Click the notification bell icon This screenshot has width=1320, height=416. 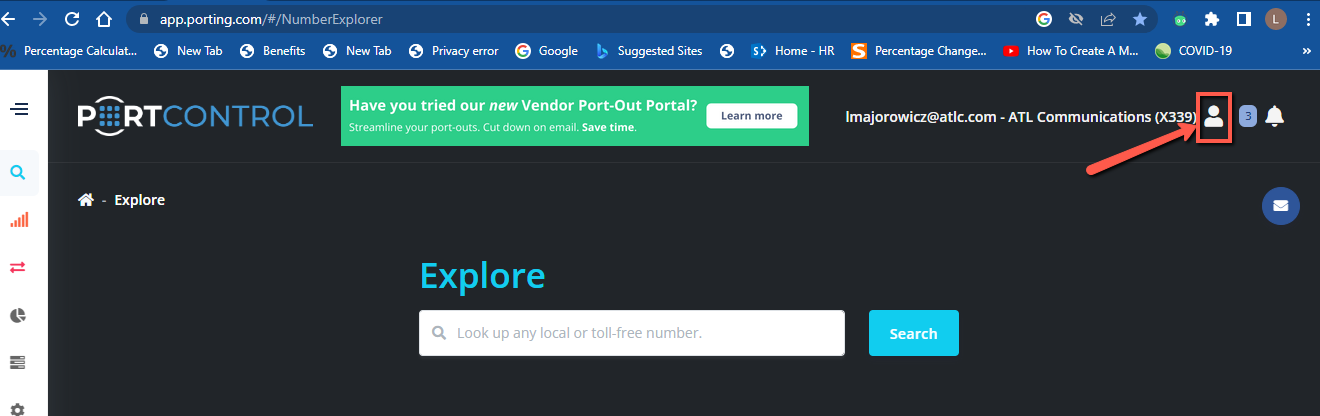1274,116
